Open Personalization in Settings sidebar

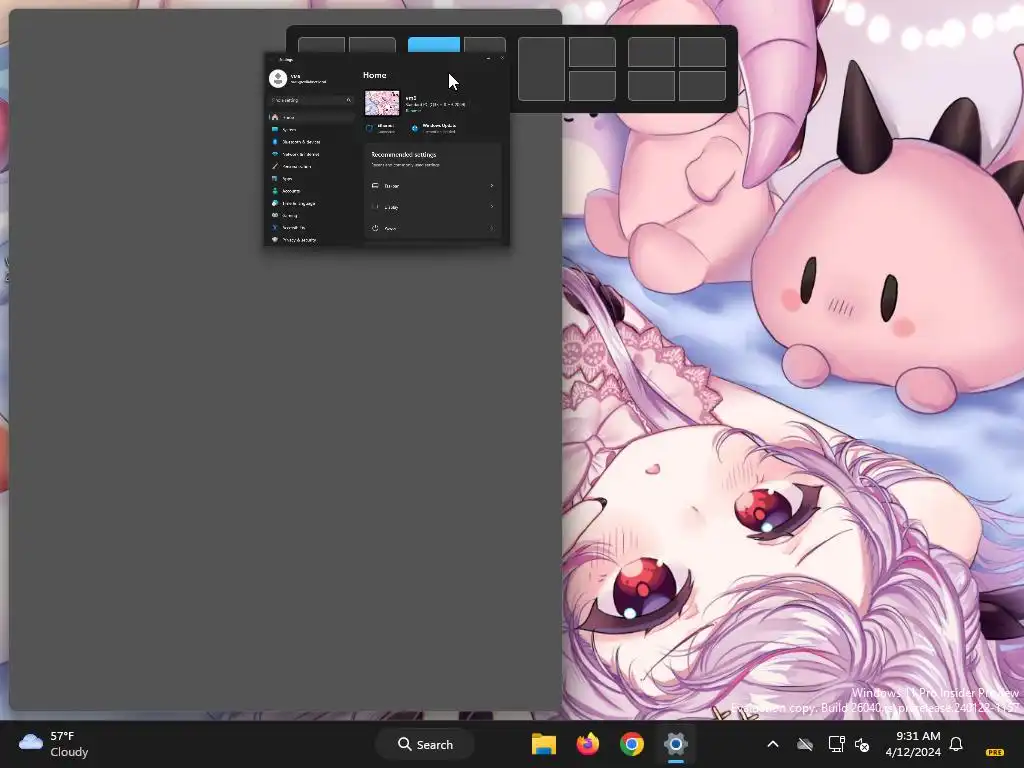[311, 167]
